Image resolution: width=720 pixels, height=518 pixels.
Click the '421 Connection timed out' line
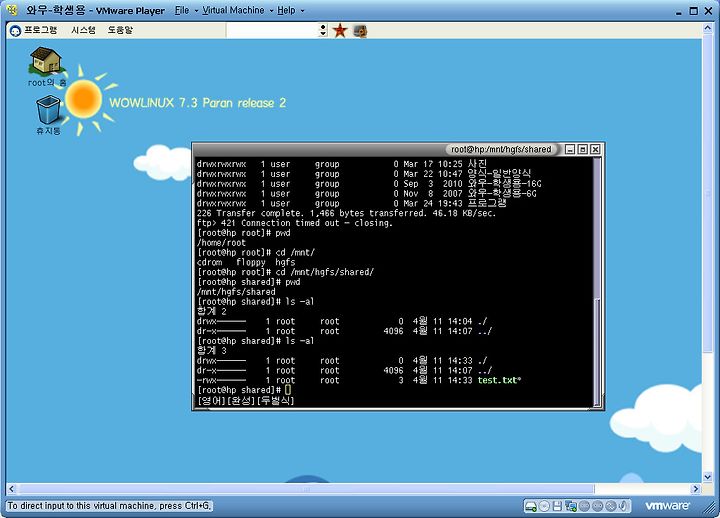coord(295,223)
